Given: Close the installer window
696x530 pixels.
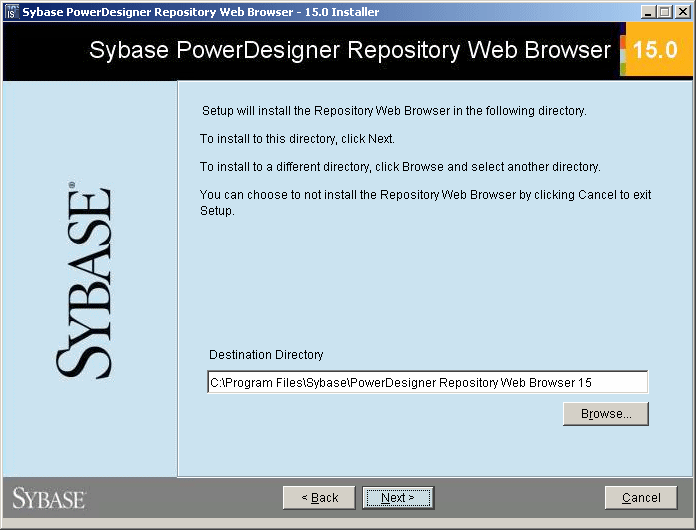Looking at the screenshot, I should [x=683, y=12].
